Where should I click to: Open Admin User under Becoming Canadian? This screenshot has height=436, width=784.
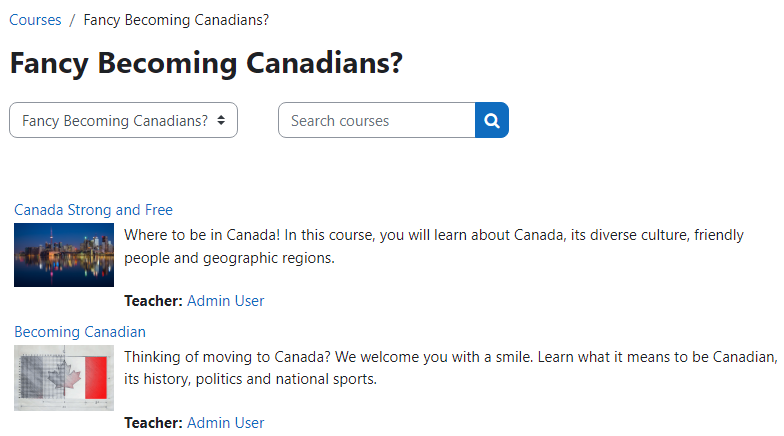226,423
